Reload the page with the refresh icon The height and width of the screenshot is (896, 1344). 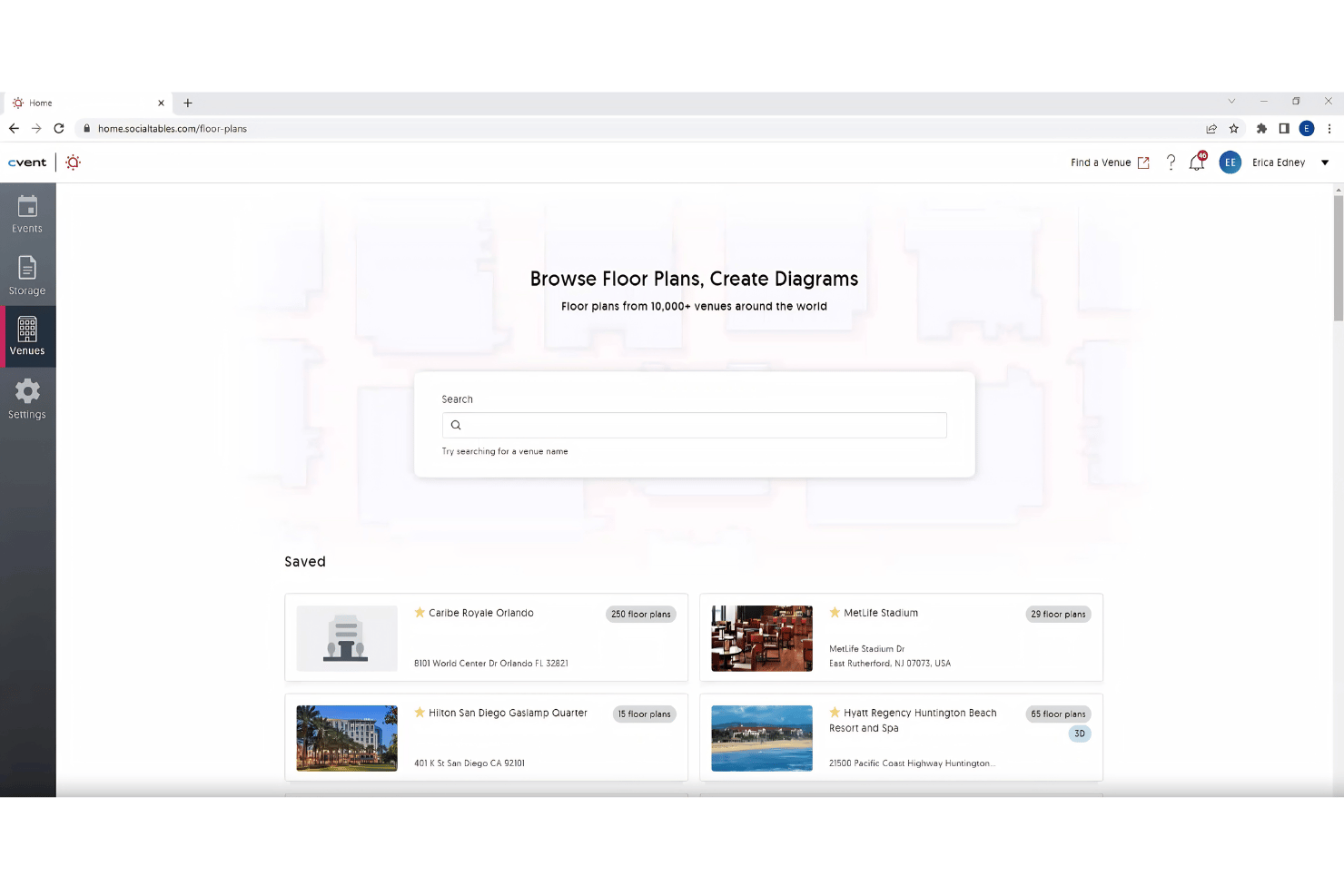pyautogui.click(x=59, y=128)
